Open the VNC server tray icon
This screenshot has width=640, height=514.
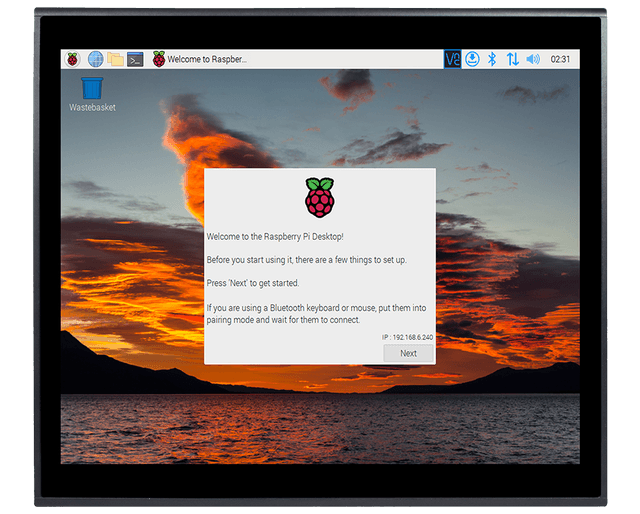452,59
